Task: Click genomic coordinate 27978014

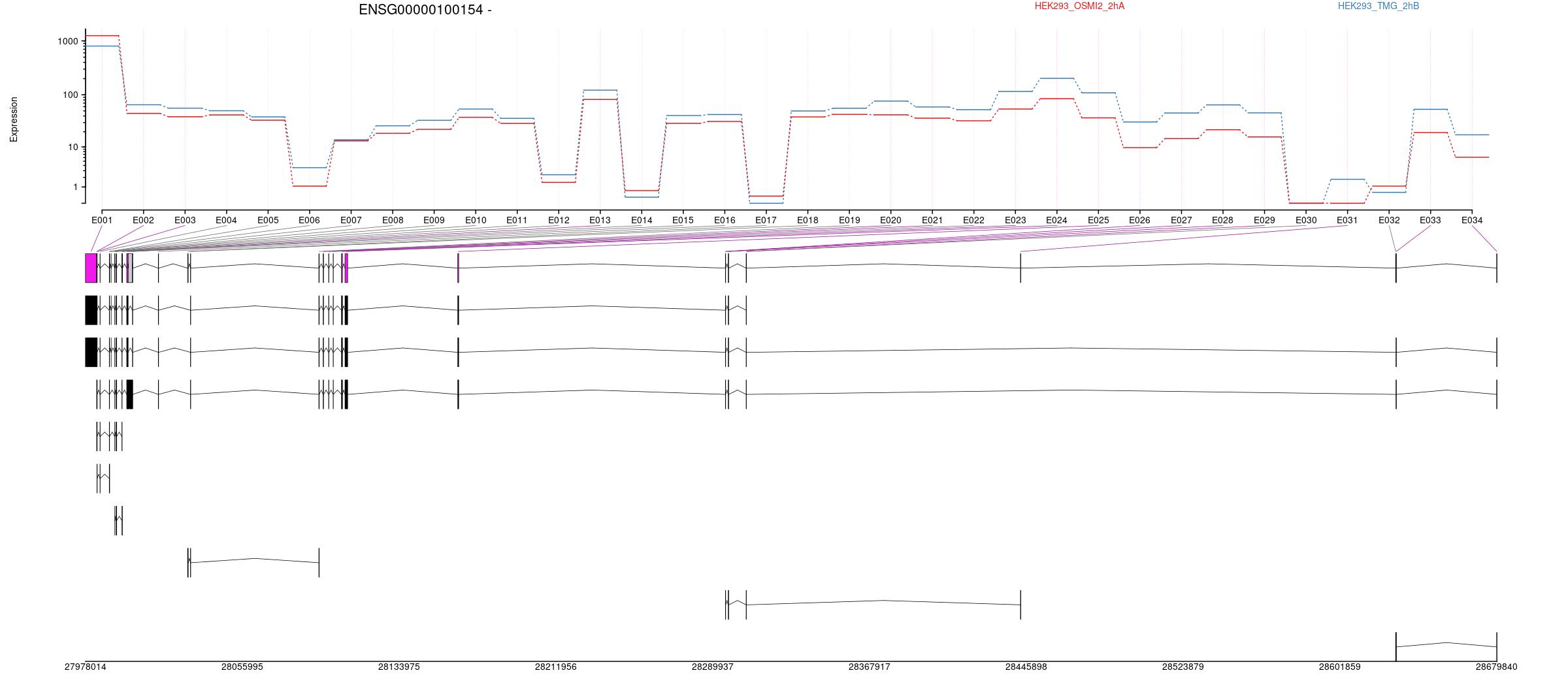Action: 86,667
